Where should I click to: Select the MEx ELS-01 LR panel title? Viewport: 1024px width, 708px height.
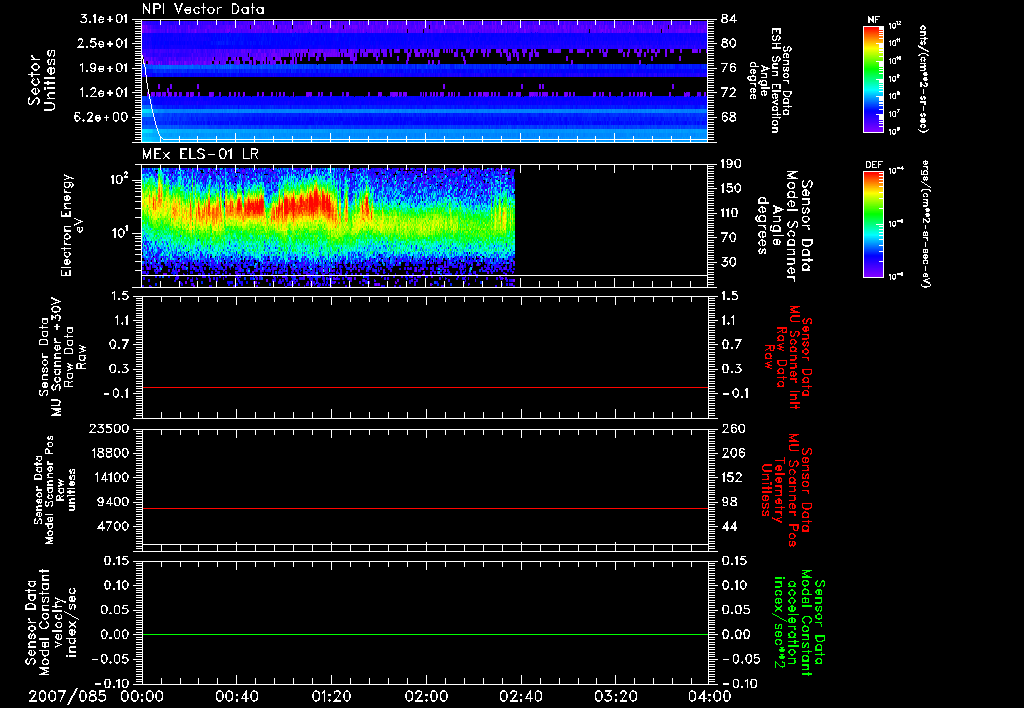coord(200,154)
